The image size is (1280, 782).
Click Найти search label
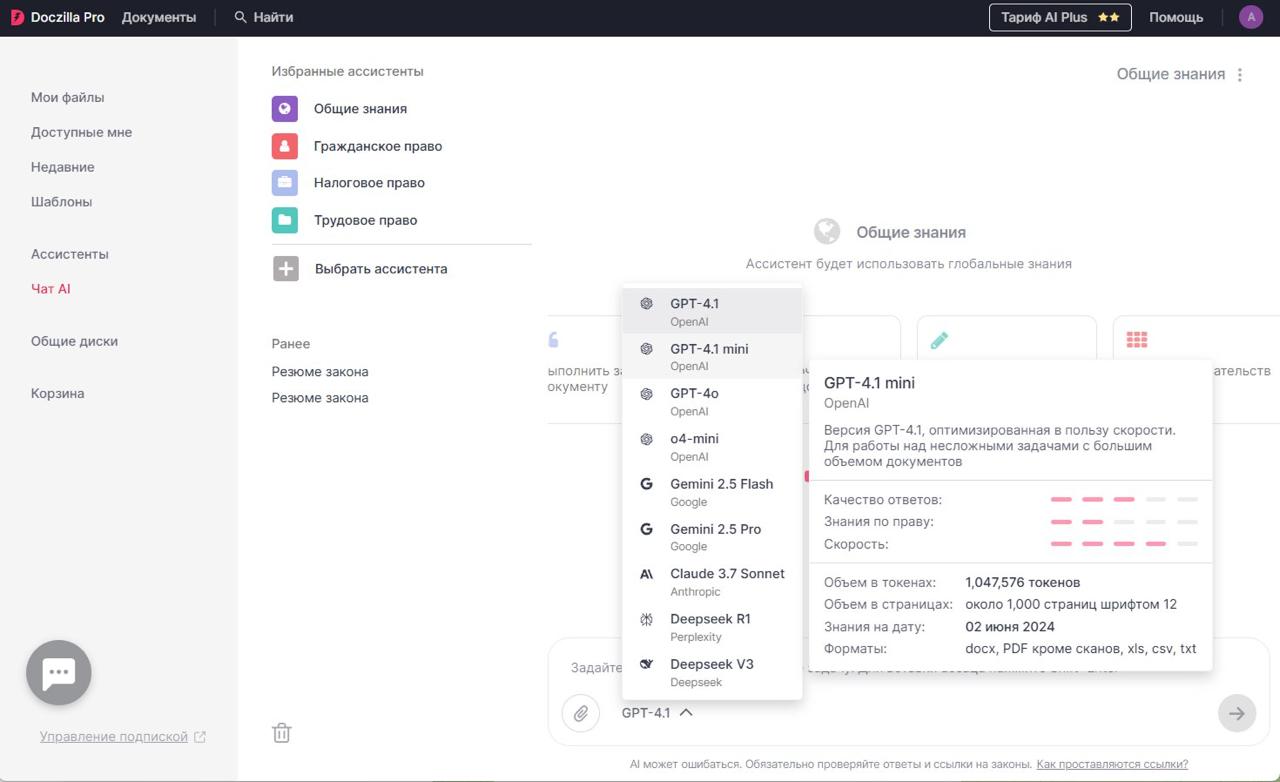click(273, 17)
